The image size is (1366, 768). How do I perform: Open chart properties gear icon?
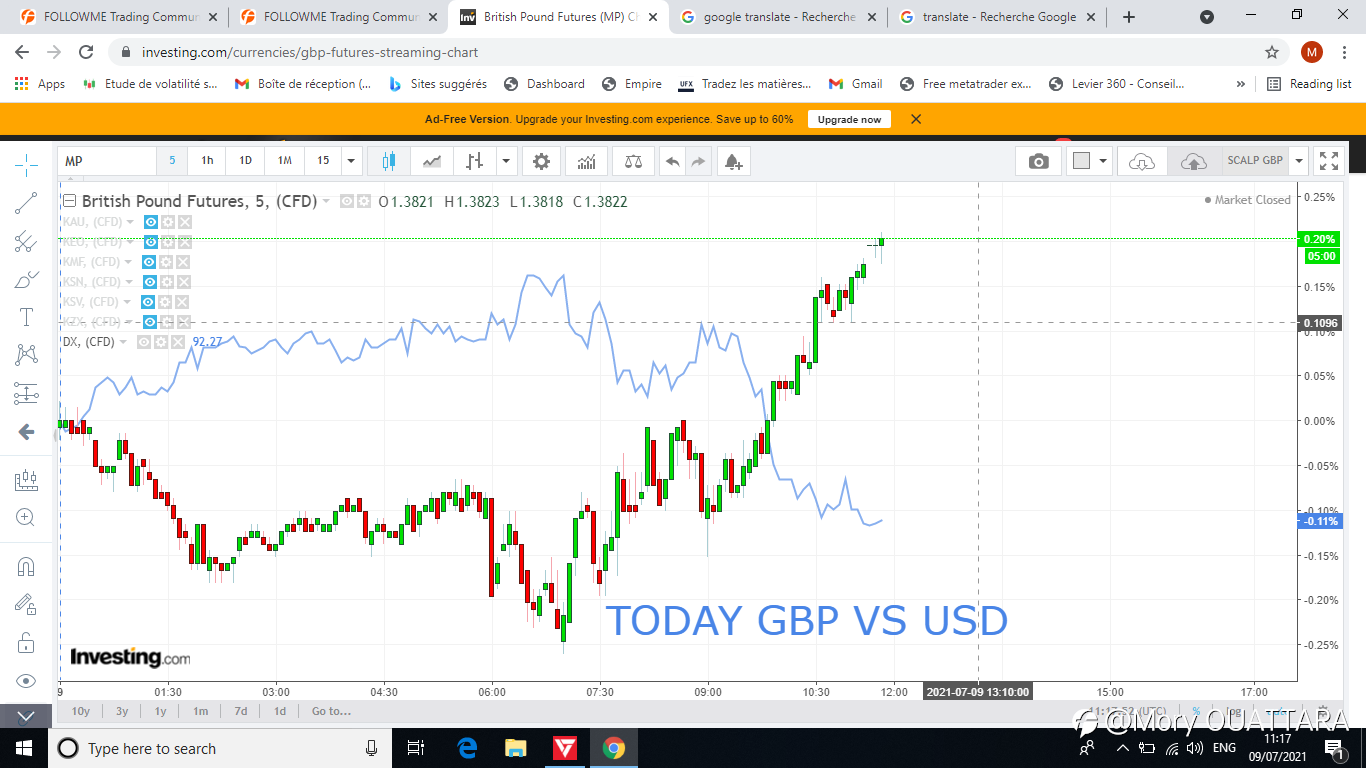click(x=541, y=161)
